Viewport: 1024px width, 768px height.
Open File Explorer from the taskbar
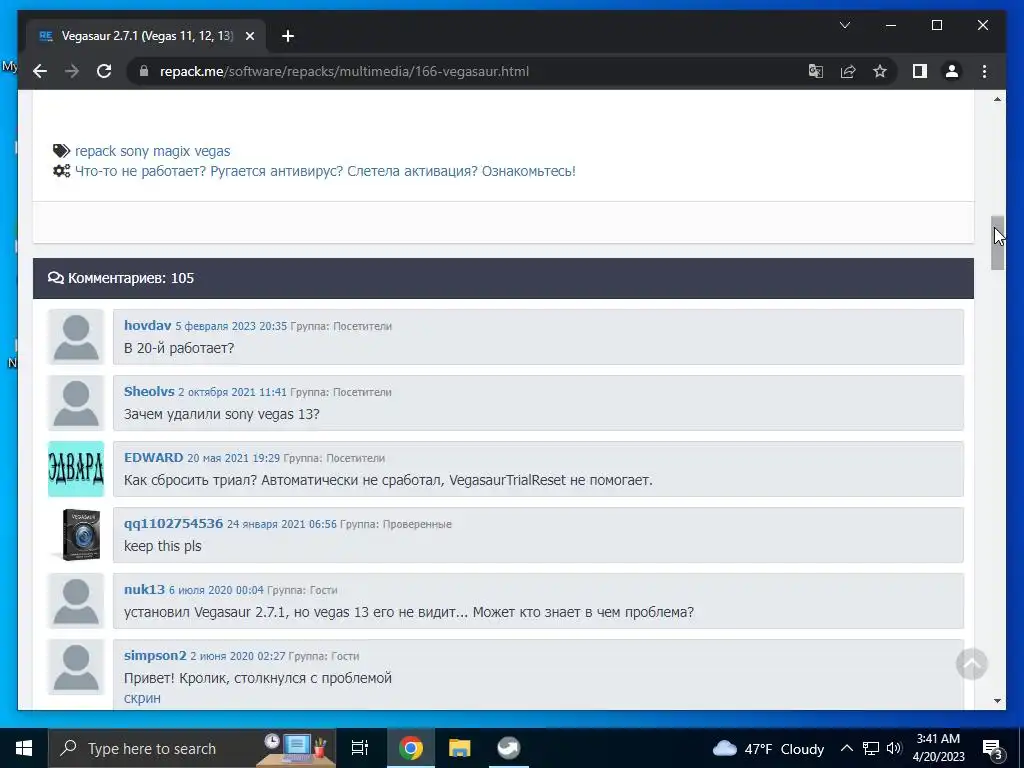click(460, 748)
